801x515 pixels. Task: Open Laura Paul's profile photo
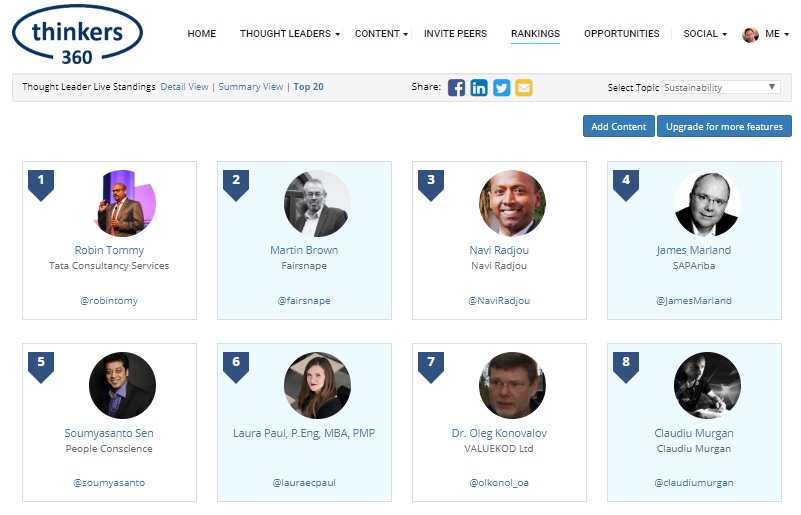coord(317,385)
